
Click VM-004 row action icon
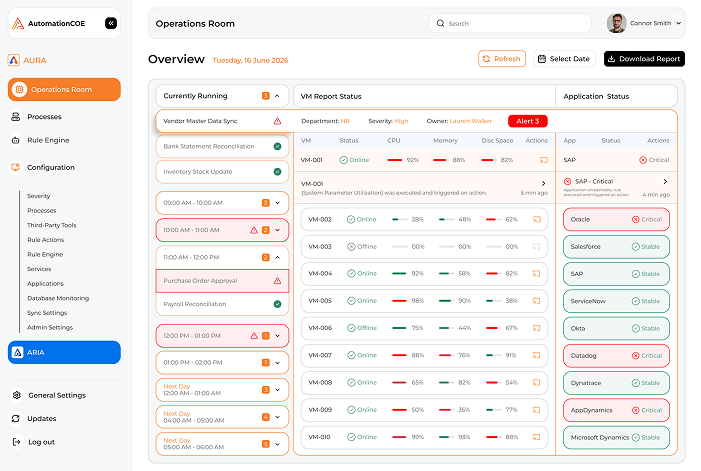coord(536,273)
